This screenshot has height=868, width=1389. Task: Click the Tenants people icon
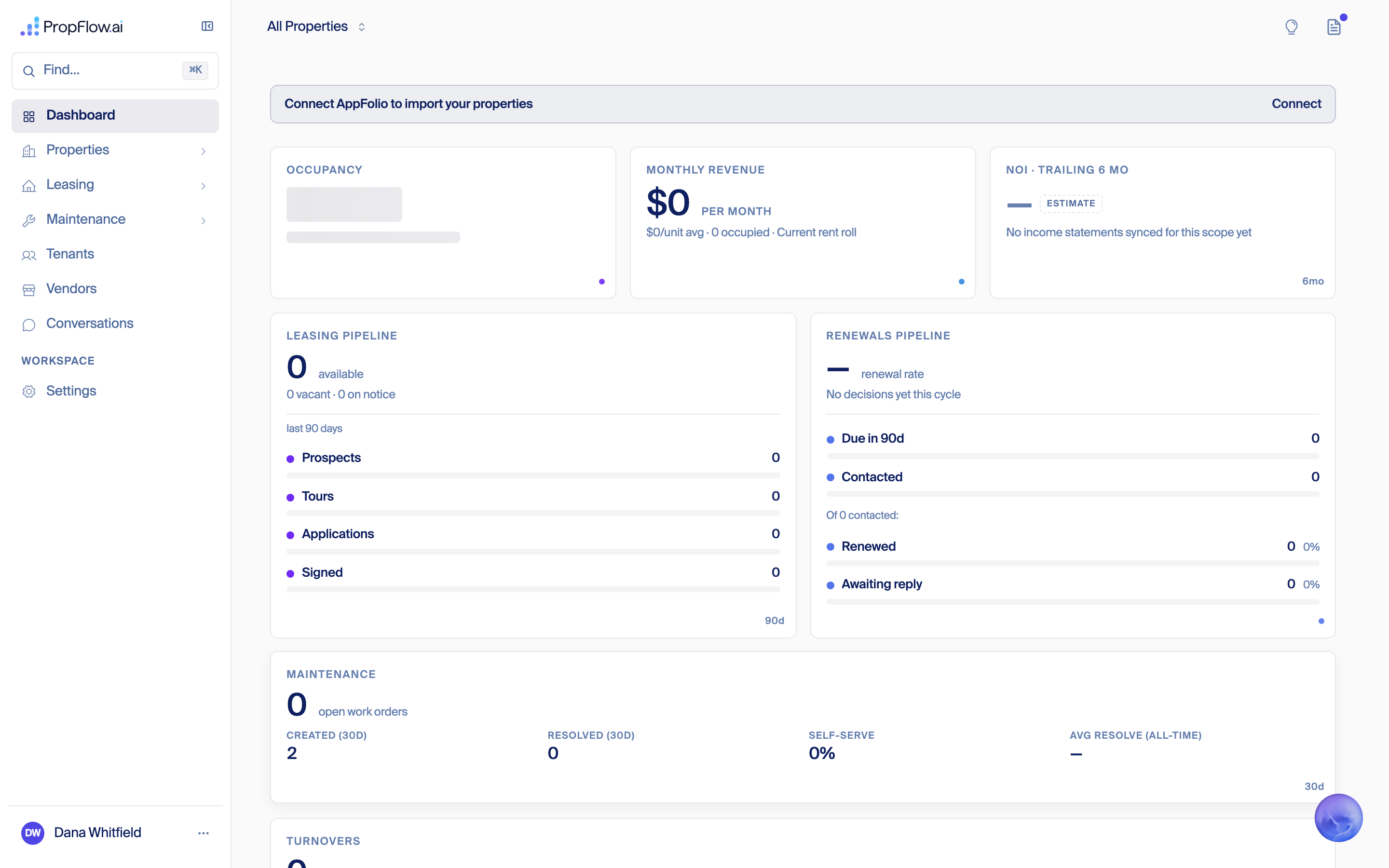(29, 255)
